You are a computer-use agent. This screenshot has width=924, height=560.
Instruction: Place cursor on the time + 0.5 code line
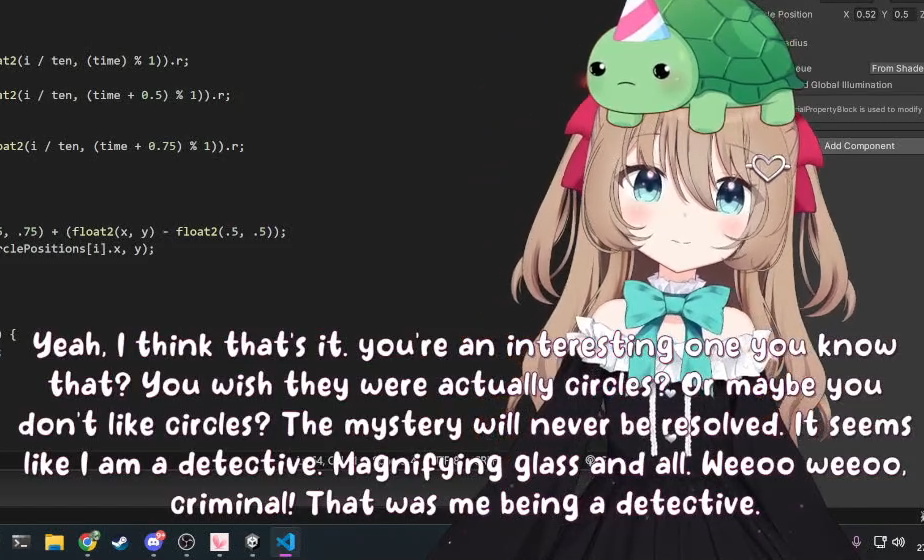(x=116, y=95)
